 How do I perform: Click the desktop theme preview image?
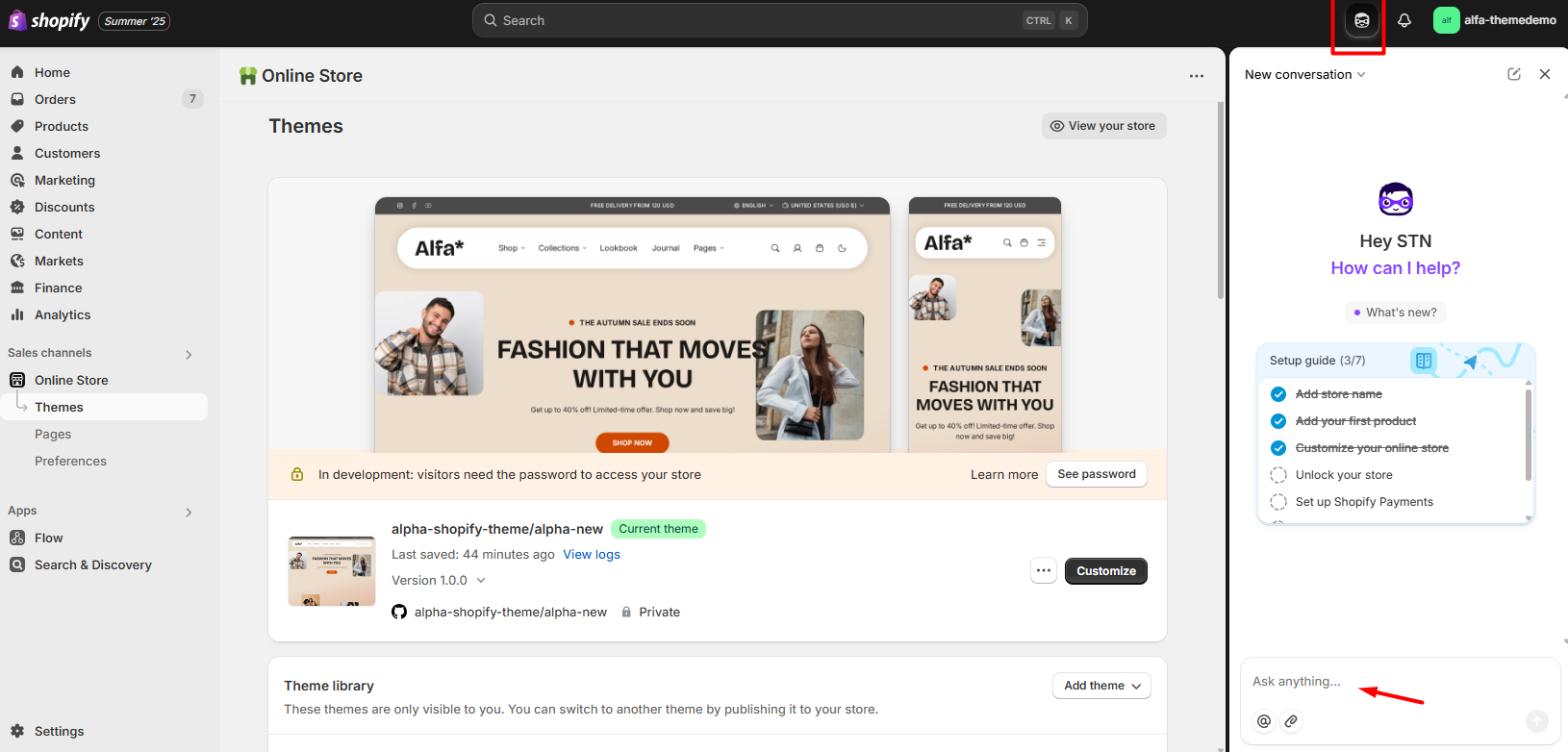632,325
